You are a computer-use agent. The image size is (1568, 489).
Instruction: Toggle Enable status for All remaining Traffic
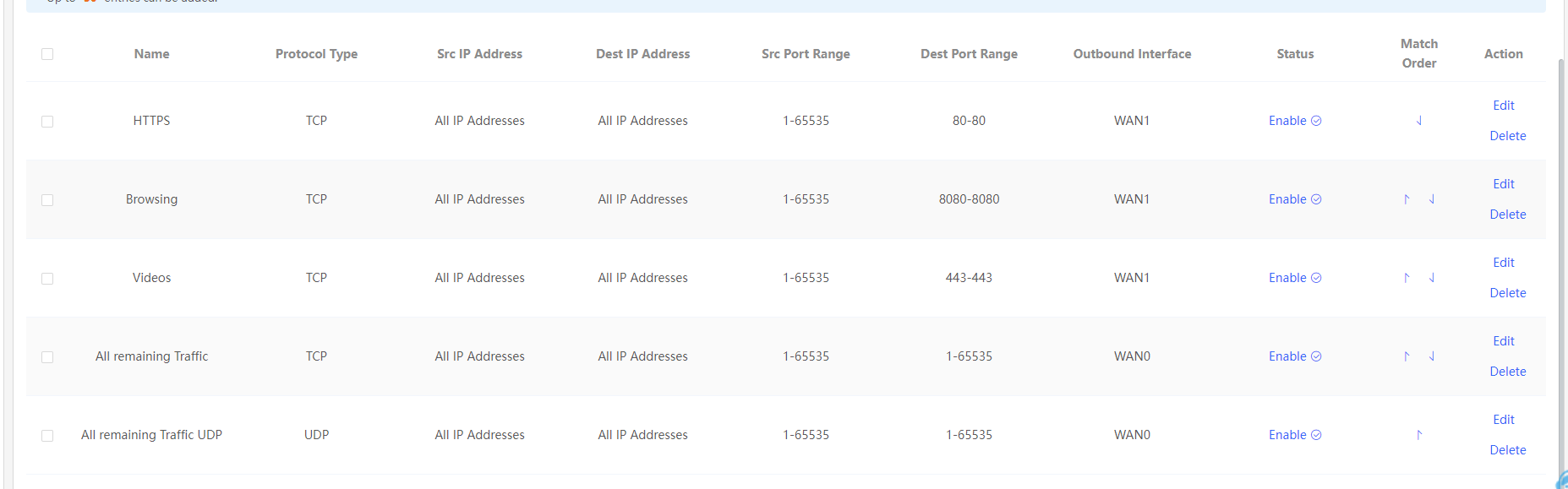[x=1295, y=356]
